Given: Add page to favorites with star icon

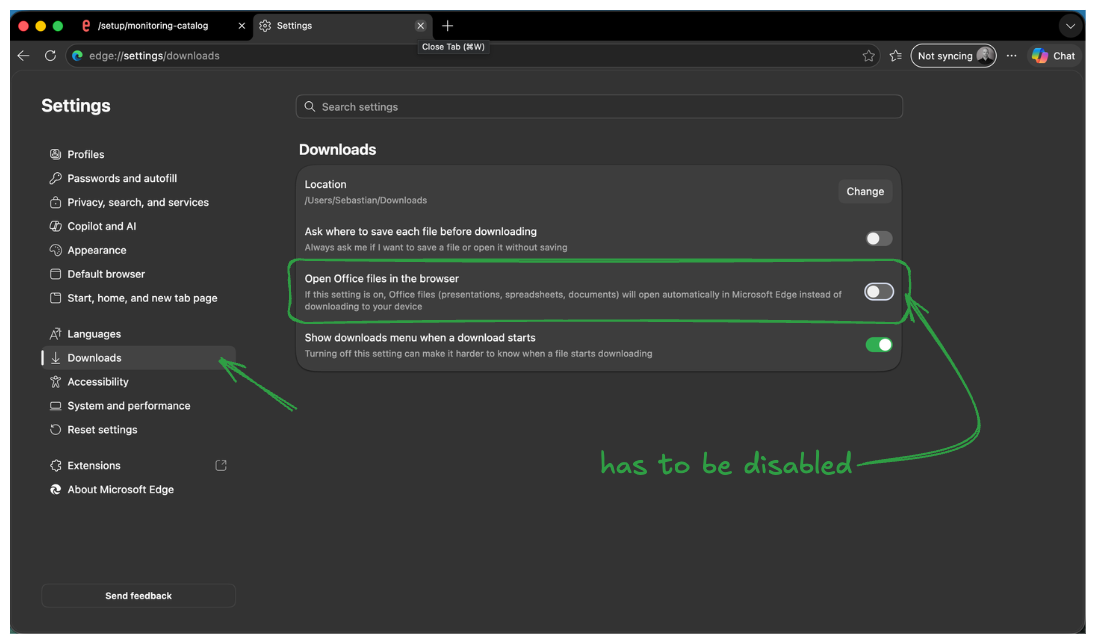Looking at the screenshot, I should (868, 56).
